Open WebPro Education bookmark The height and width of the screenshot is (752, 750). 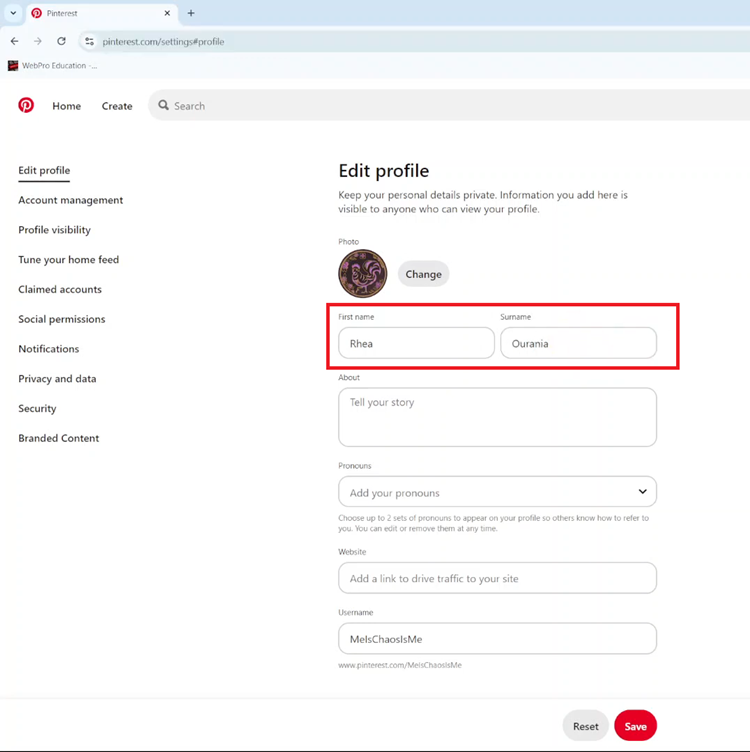tap(53, 66)
